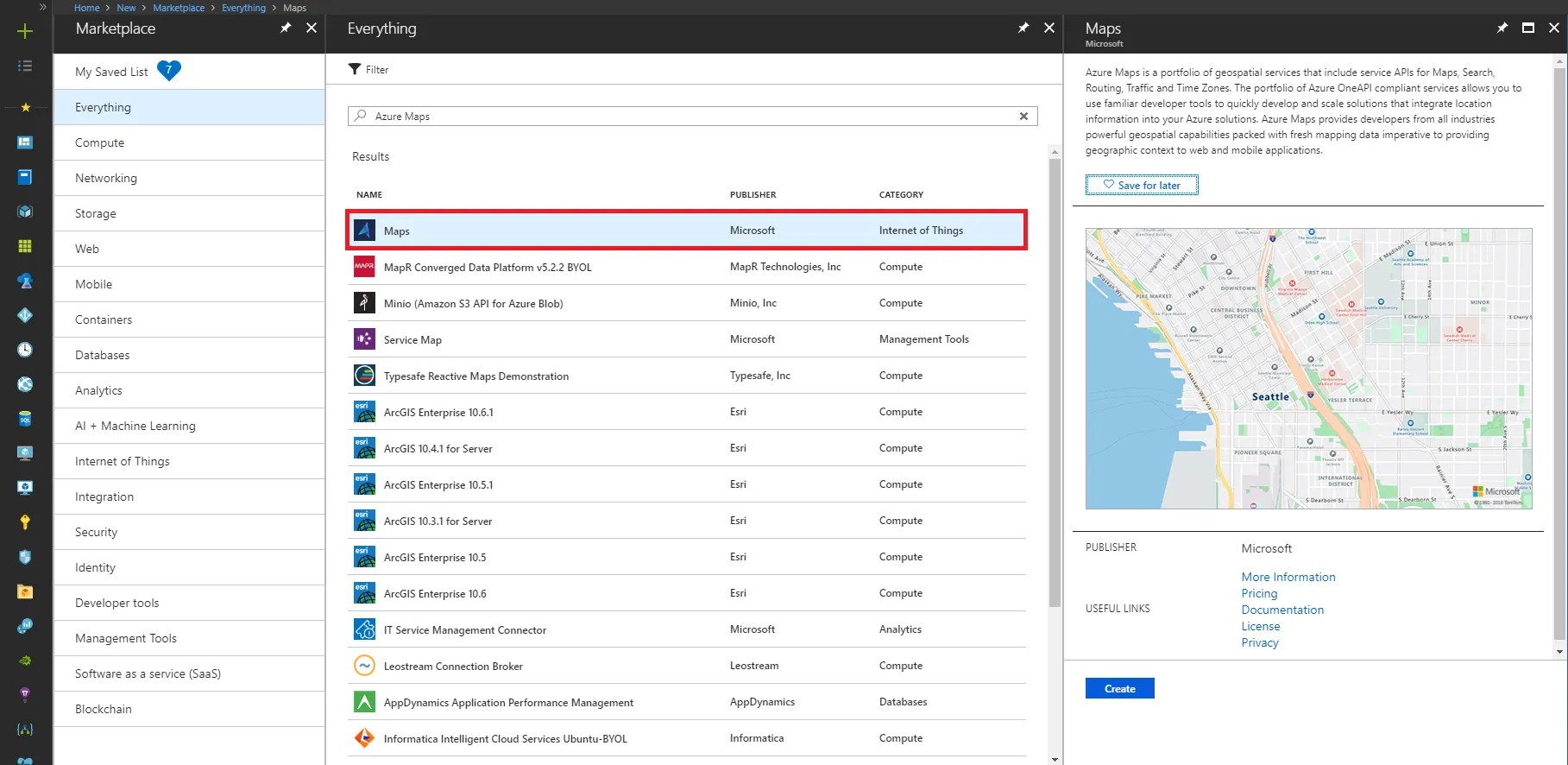Click the Filter funnel icon
Image resolution: width=1568 pixels, height=765 pixels.
pyautogui.click(x=355, y=69)
